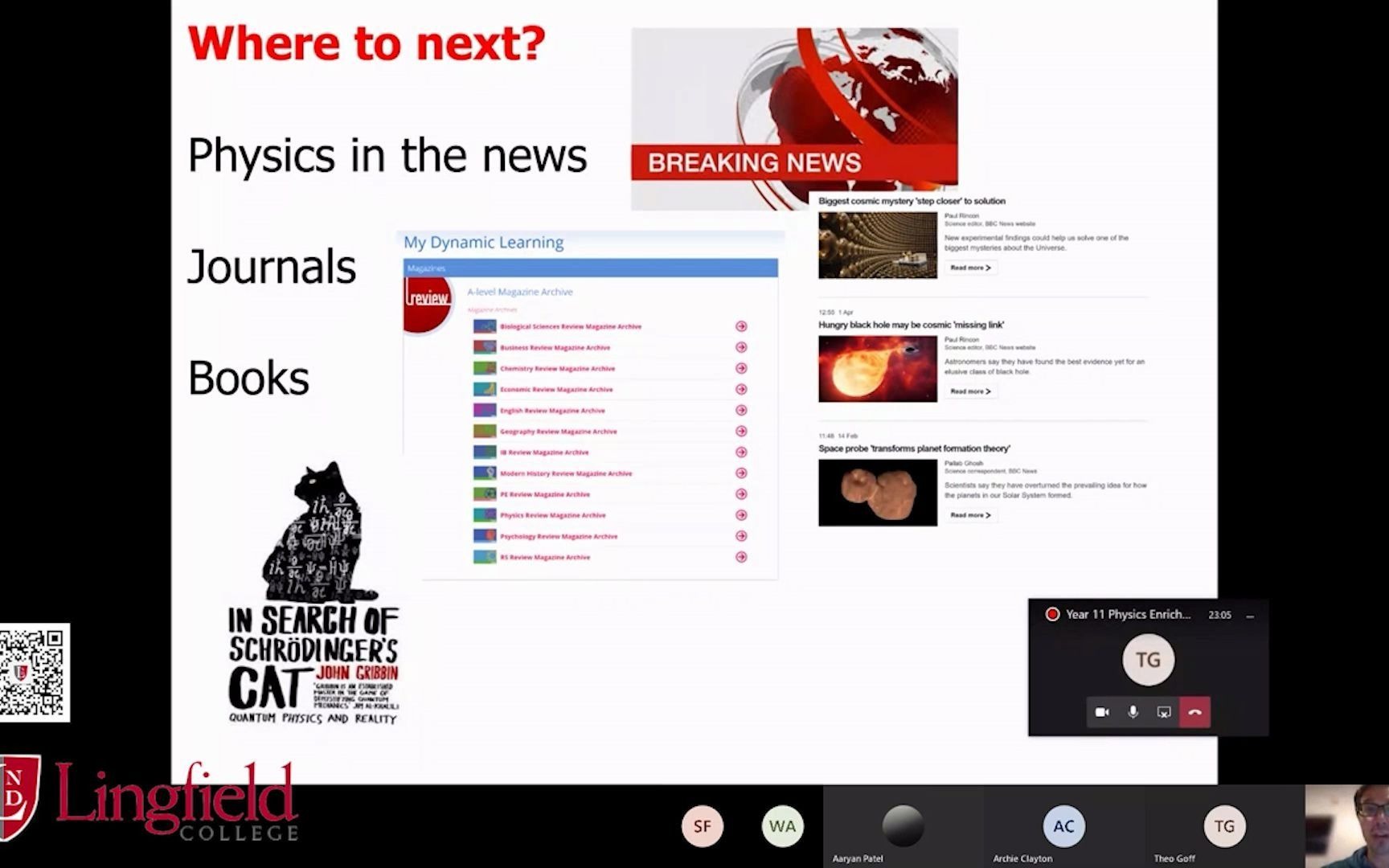This screenshot has height=868, width=1389.
Task: Click black hole article thumbnail
Action: click(878, 369)
